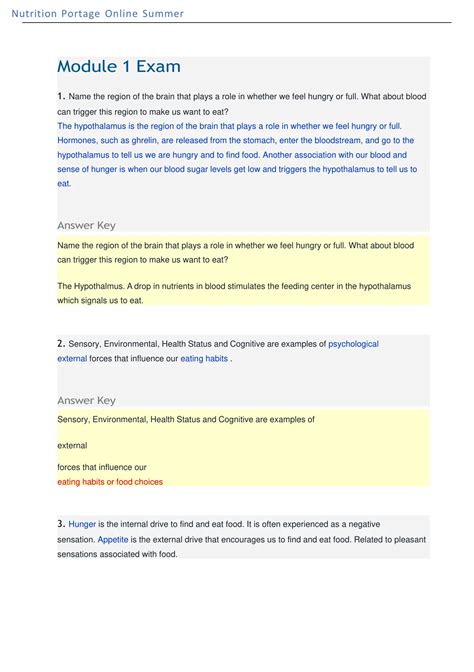Click question 1 prompt about the brain region

point(242,104)
